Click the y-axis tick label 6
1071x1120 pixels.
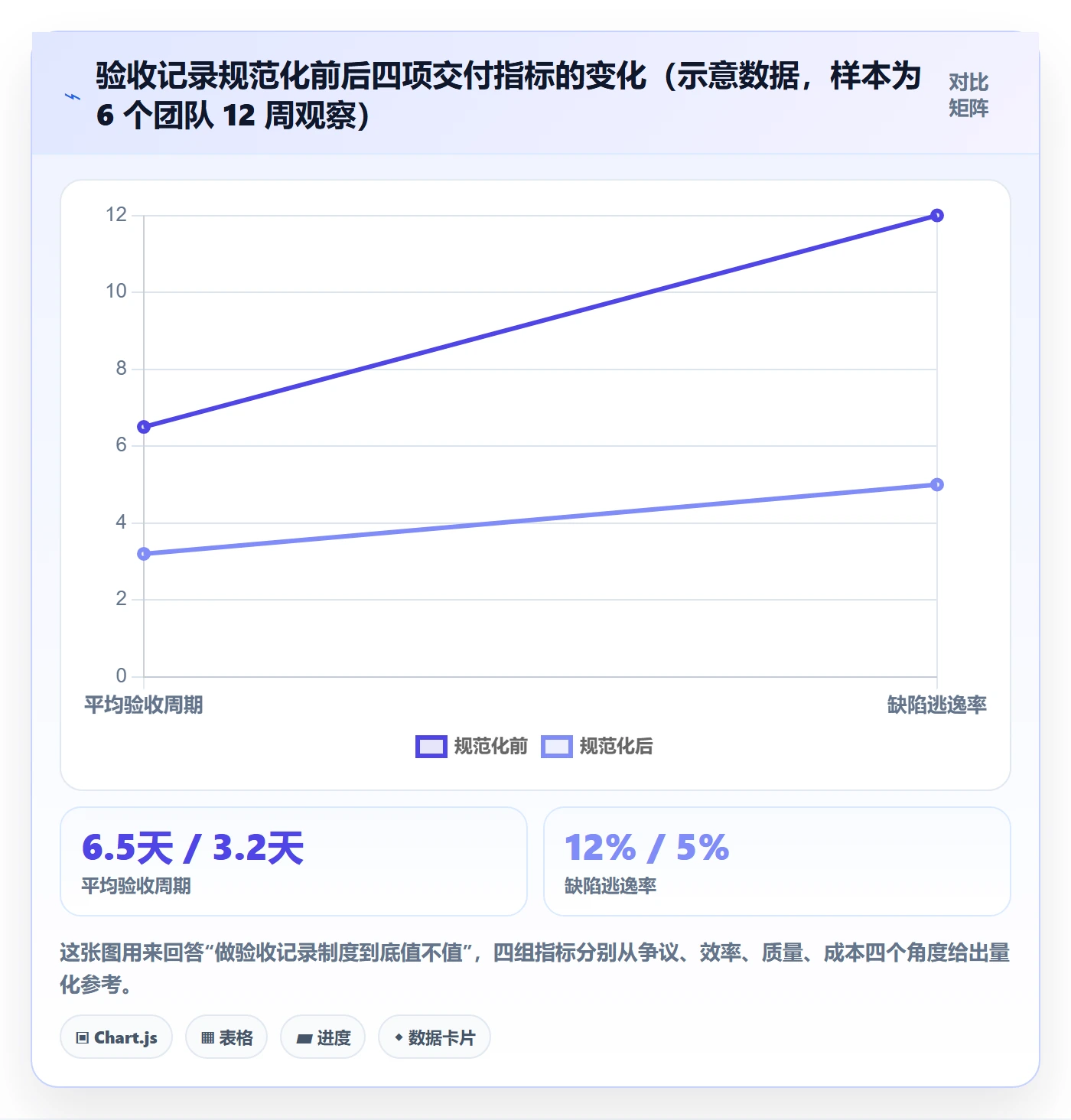[122, 445]
